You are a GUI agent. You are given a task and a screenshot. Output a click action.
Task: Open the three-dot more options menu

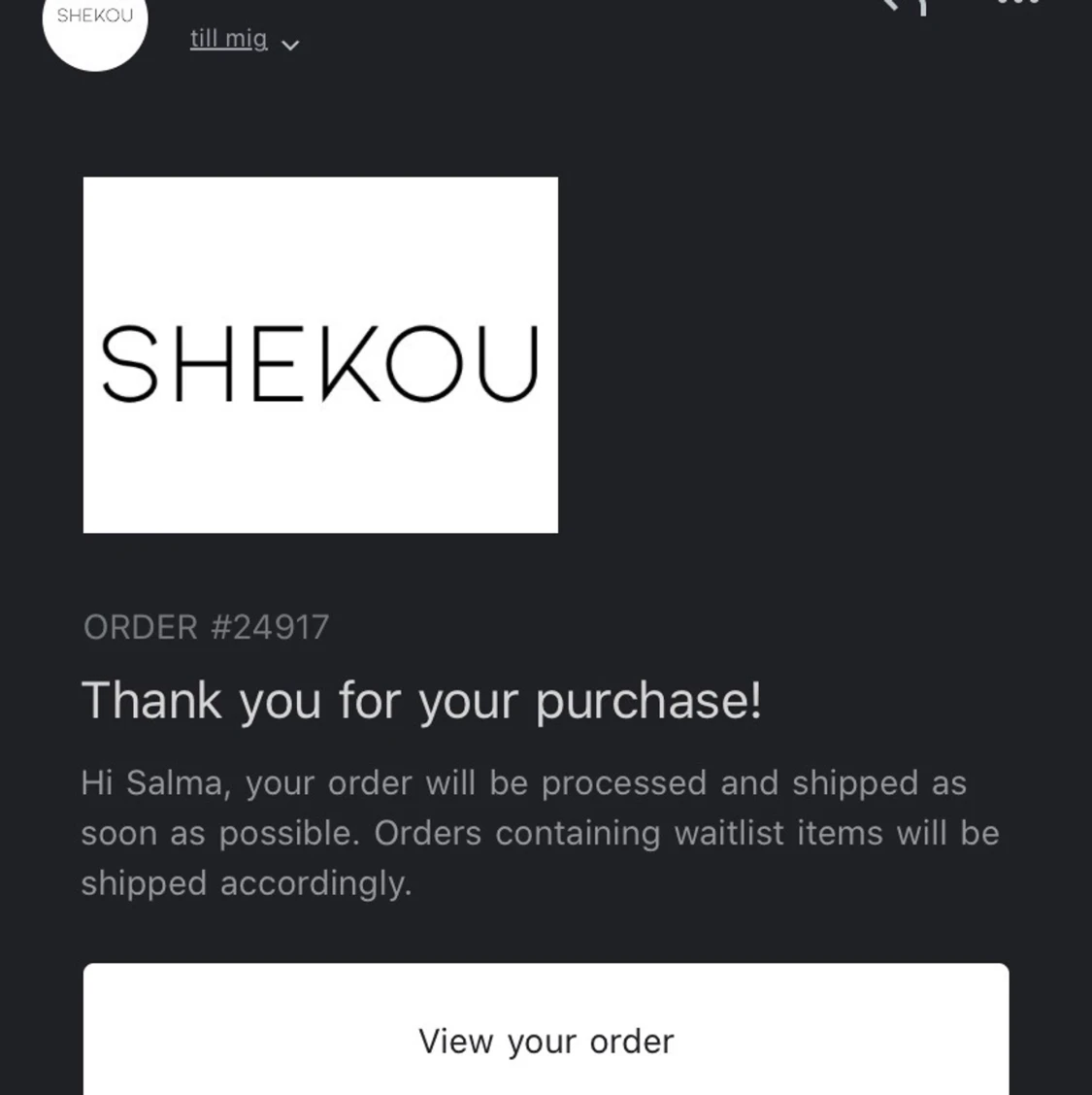tap(1018, 3)
